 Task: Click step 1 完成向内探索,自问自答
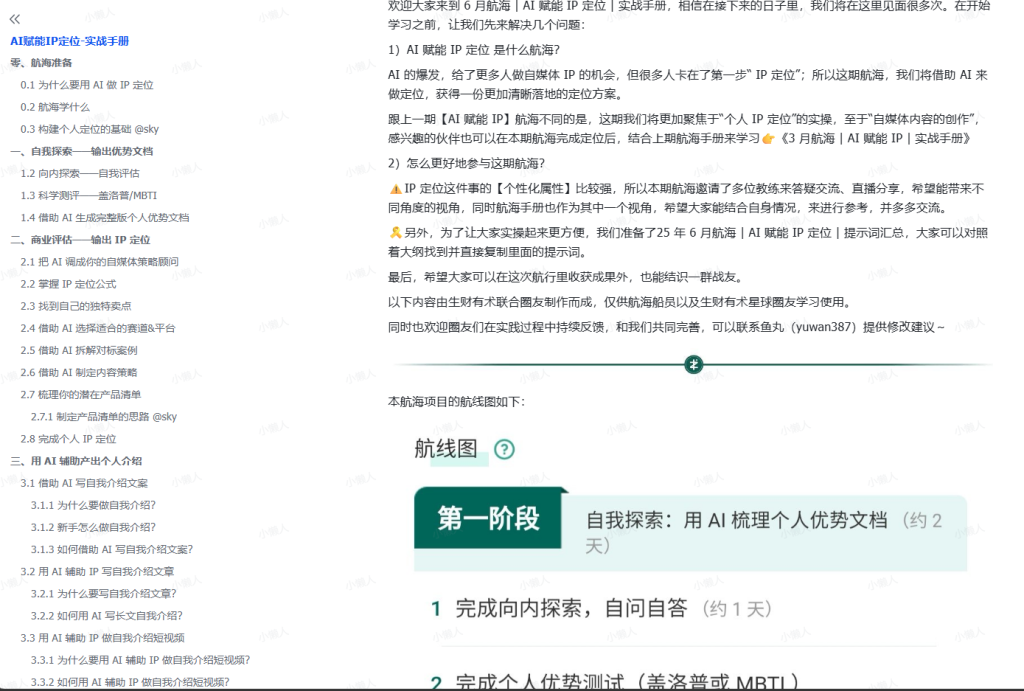(x=571, y=609)
